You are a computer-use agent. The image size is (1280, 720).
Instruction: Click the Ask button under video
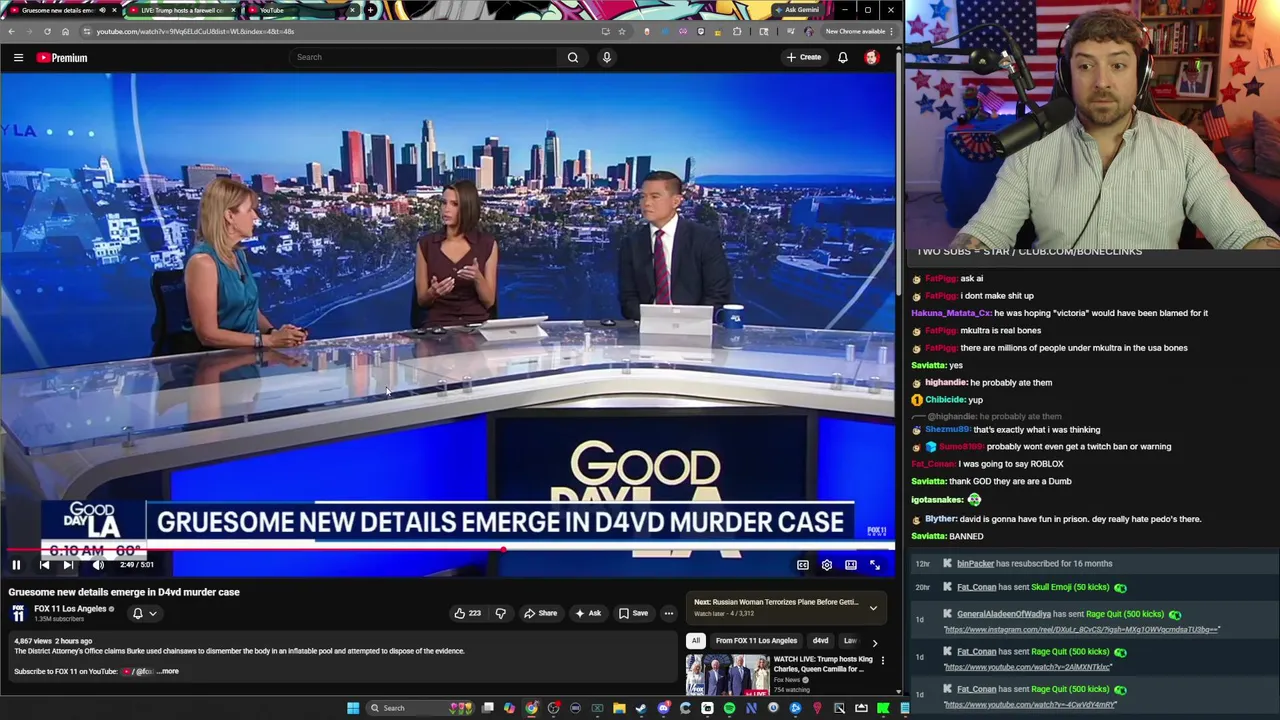[588, 613]
